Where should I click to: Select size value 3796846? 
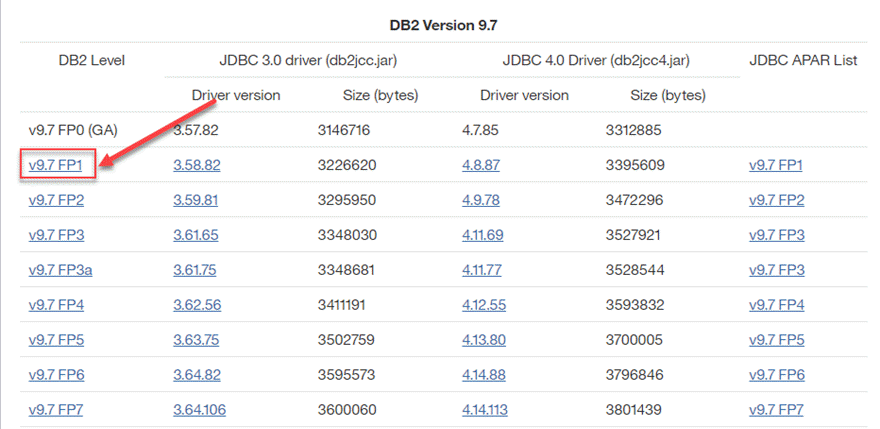coord(635,375)
